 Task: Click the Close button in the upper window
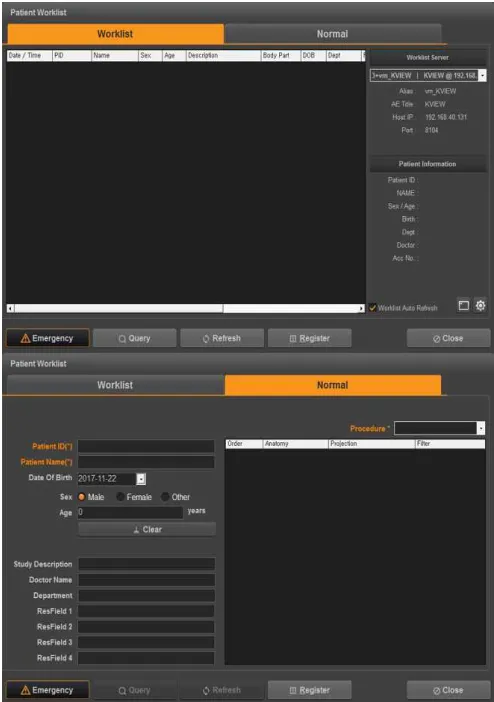[x=448, y=338]
